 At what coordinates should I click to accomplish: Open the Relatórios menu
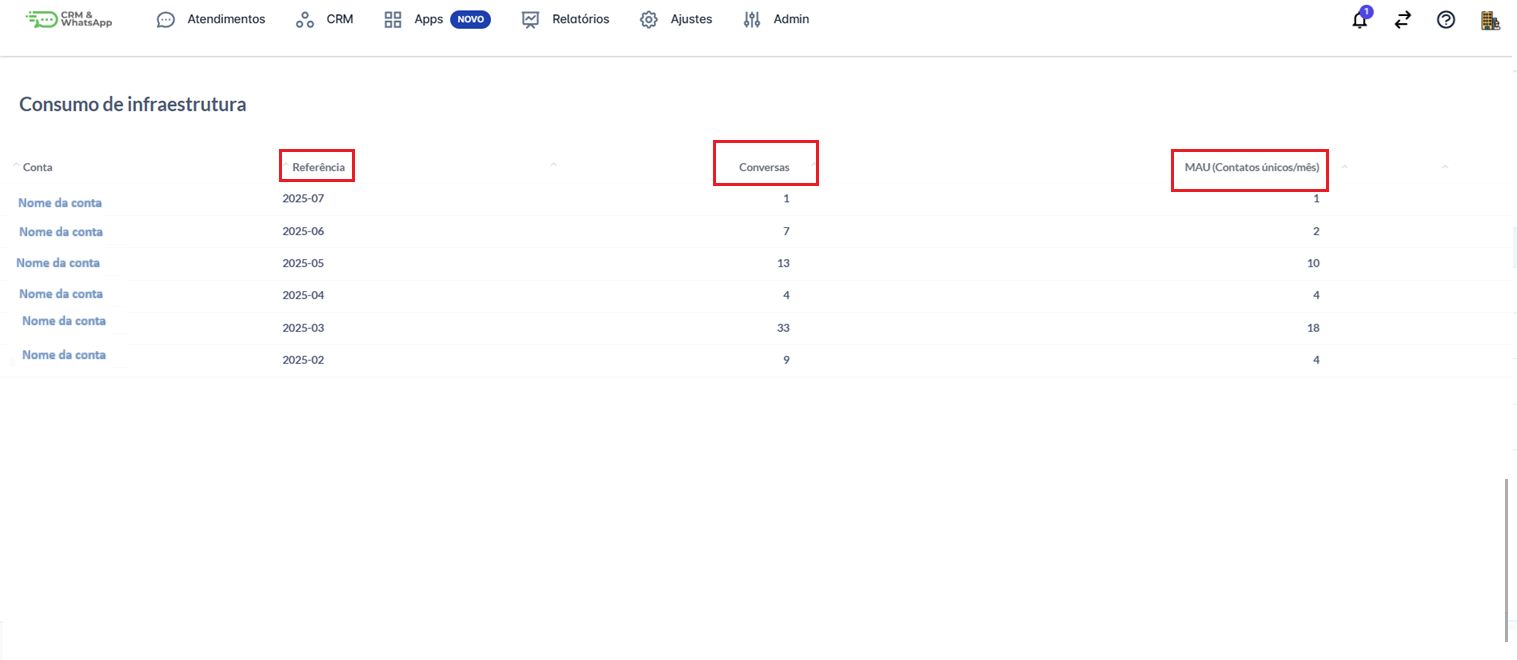(x=580, y=19)
